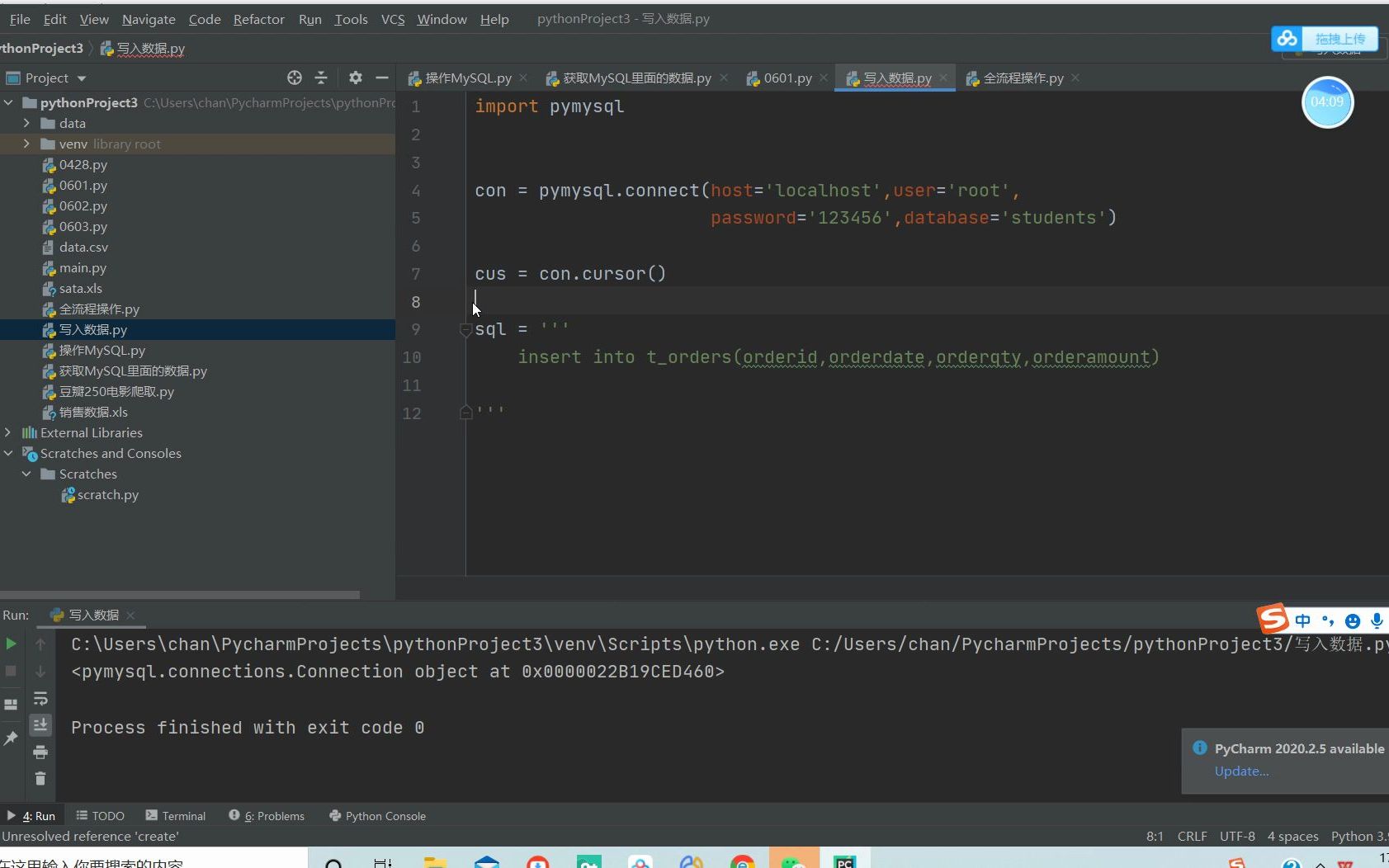Open the Python Console tool window
This screenshot has height=868, width=1389.
pos(377,816)
